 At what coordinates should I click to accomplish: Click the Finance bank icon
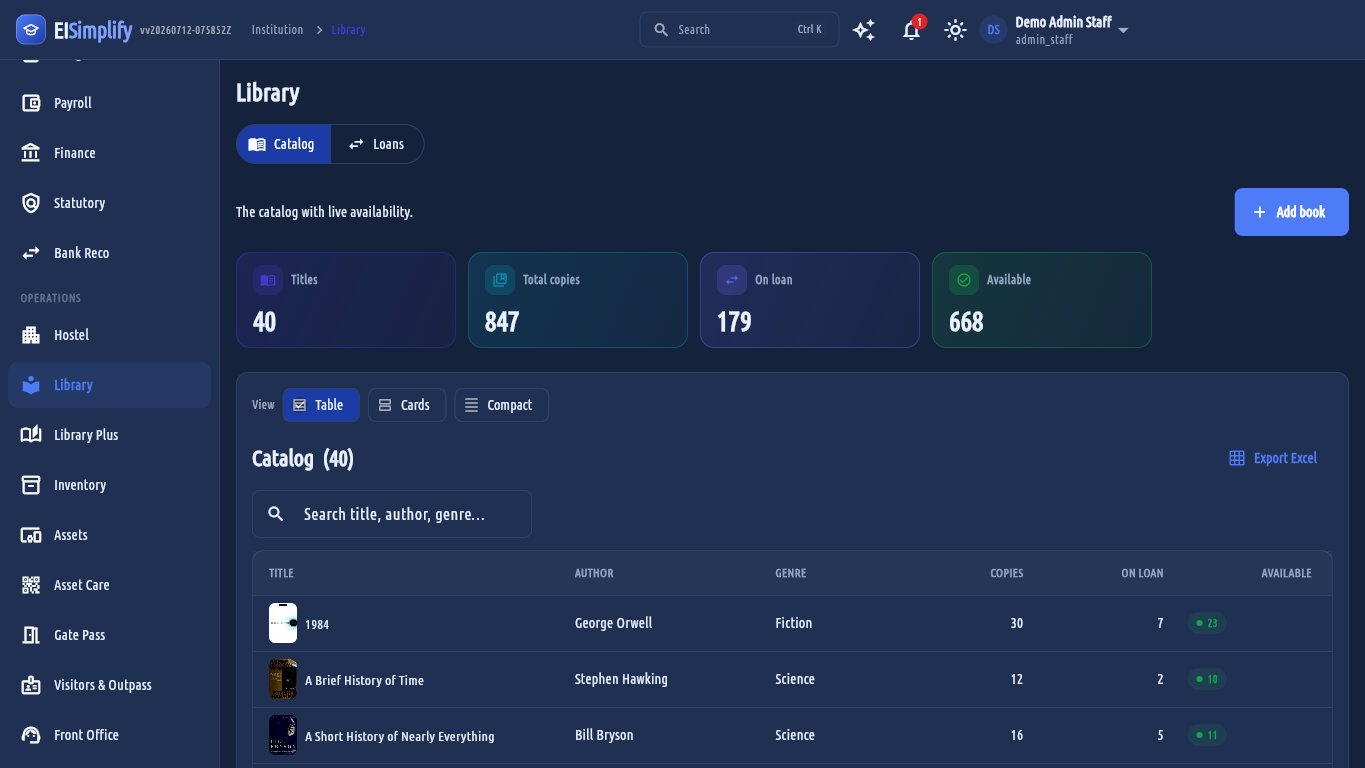point(31,153)
